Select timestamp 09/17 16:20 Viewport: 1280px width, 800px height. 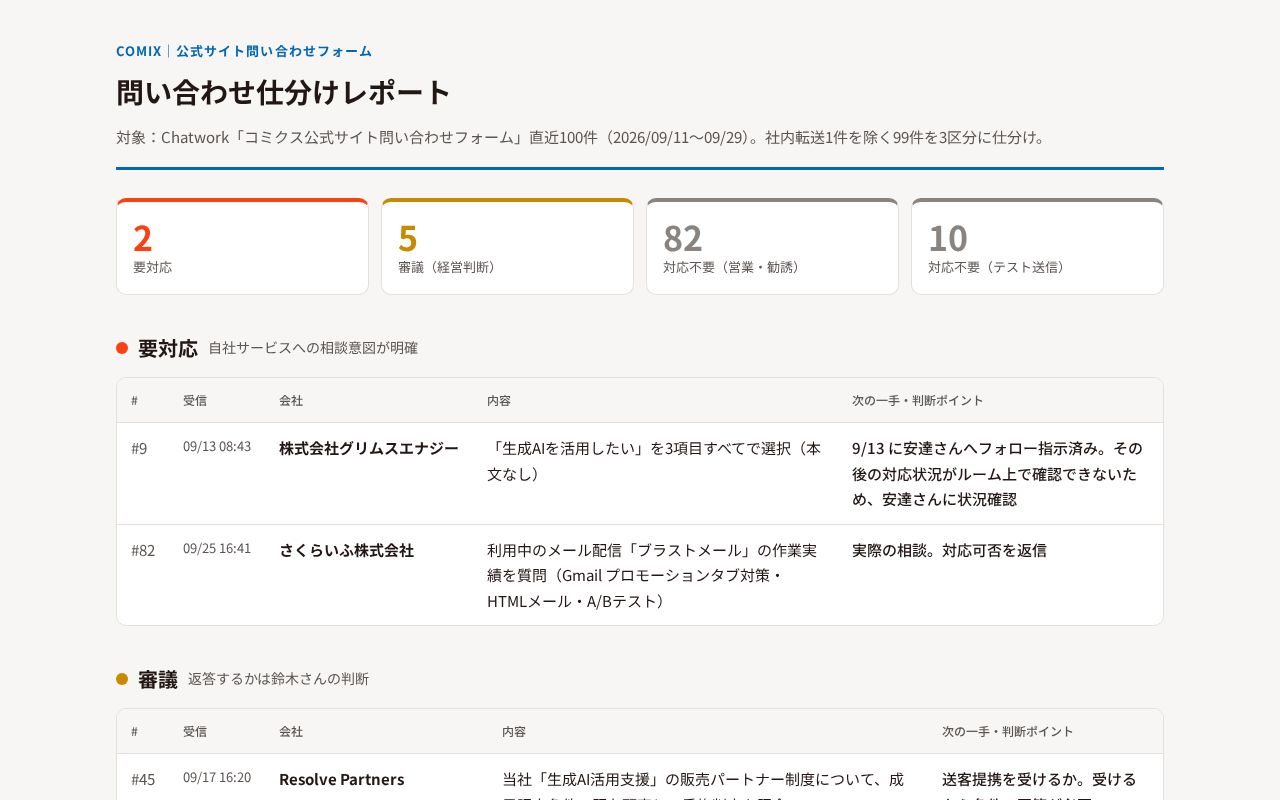pos(217,777)
